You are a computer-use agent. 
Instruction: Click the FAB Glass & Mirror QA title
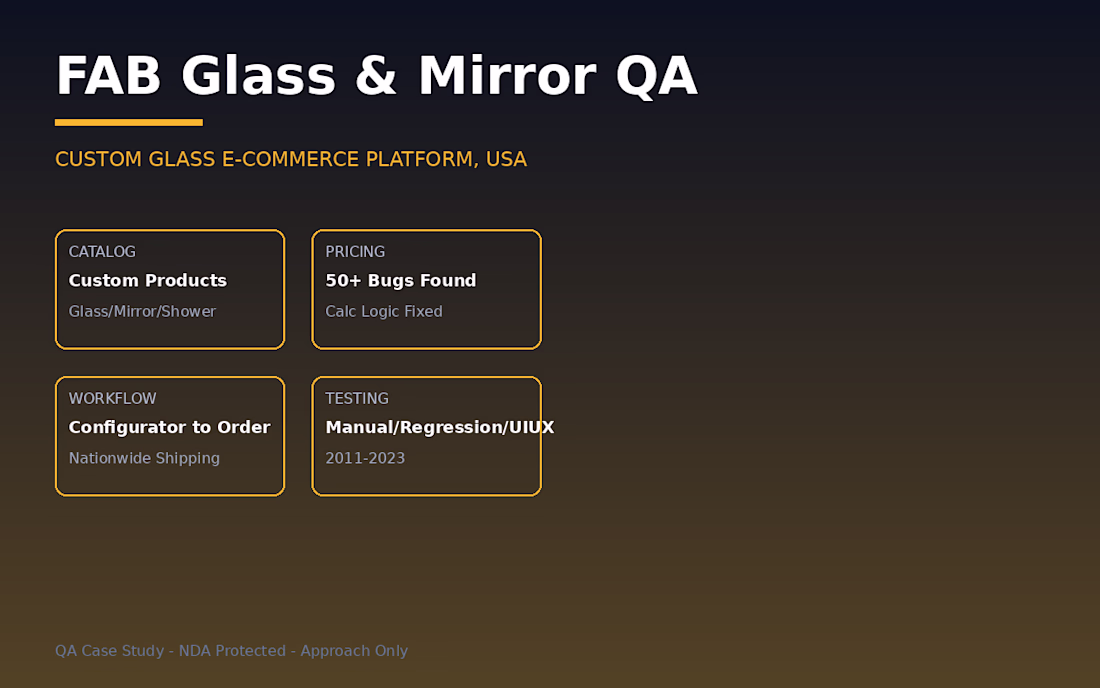[376, 76]
